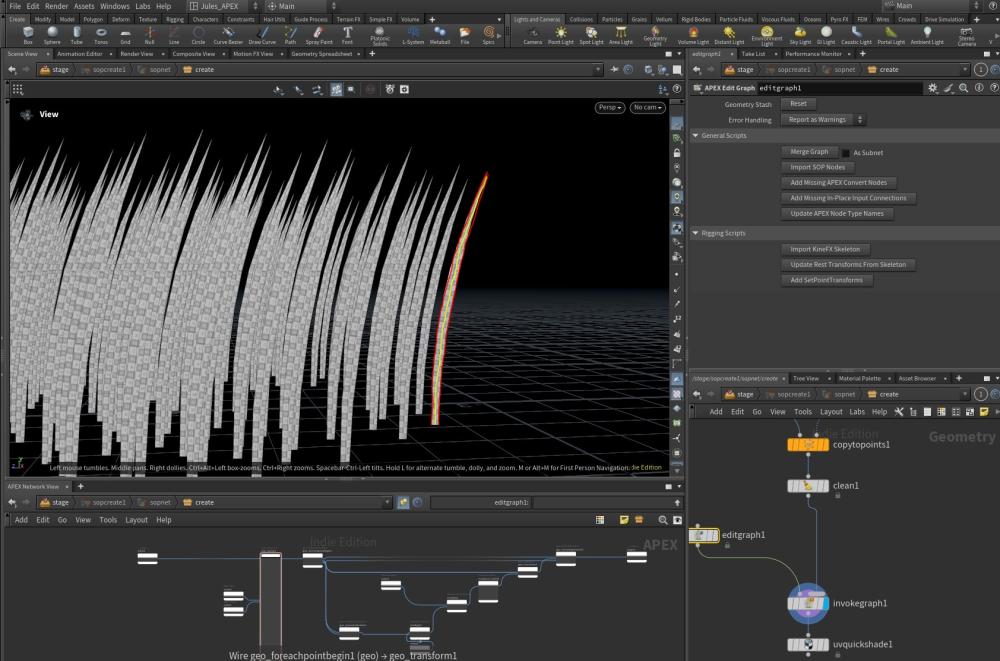Screen dimensions: 1000x661
Task: Select the Curve Bezier shelf tool
Action: (x=228, y=35)
